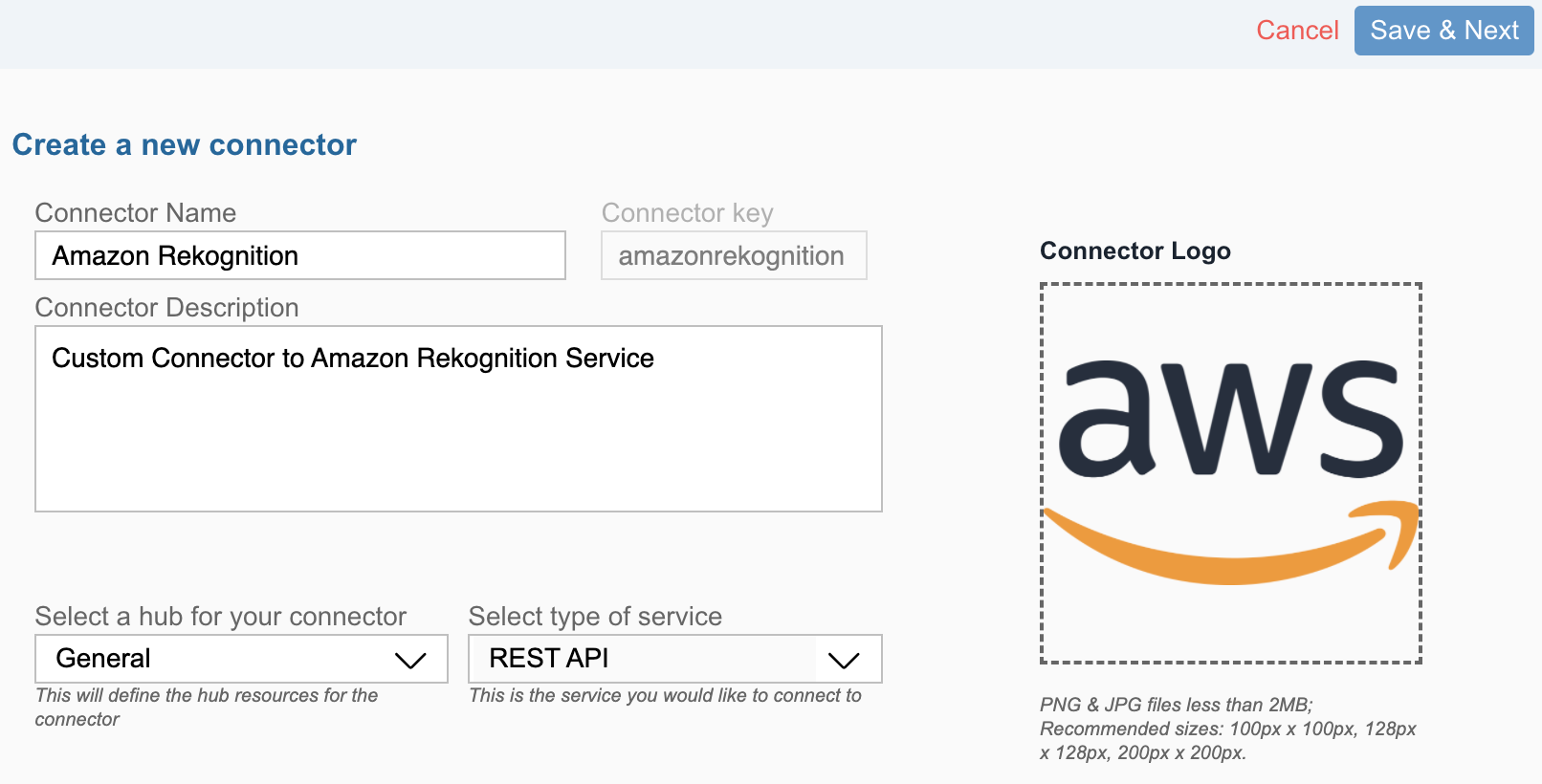Viewport: 1542px width, 784px height.
Task: Click the orange smile arrow in the AWS logo
Action: pos(1231,541)
